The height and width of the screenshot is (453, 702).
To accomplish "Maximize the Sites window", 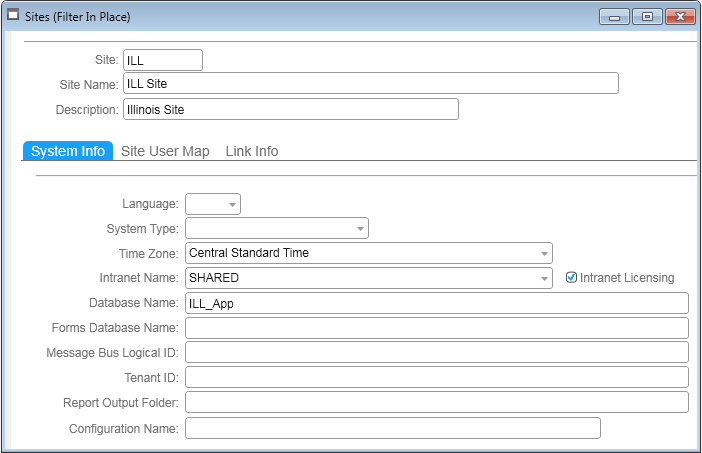I will tap(647, 17).
